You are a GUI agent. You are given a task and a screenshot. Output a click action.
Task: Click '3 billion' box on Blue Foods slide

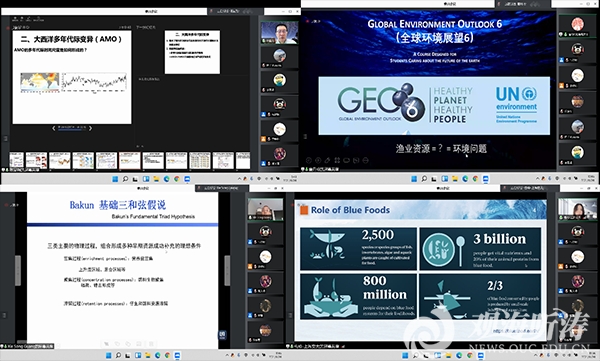[x=480, y=248]
